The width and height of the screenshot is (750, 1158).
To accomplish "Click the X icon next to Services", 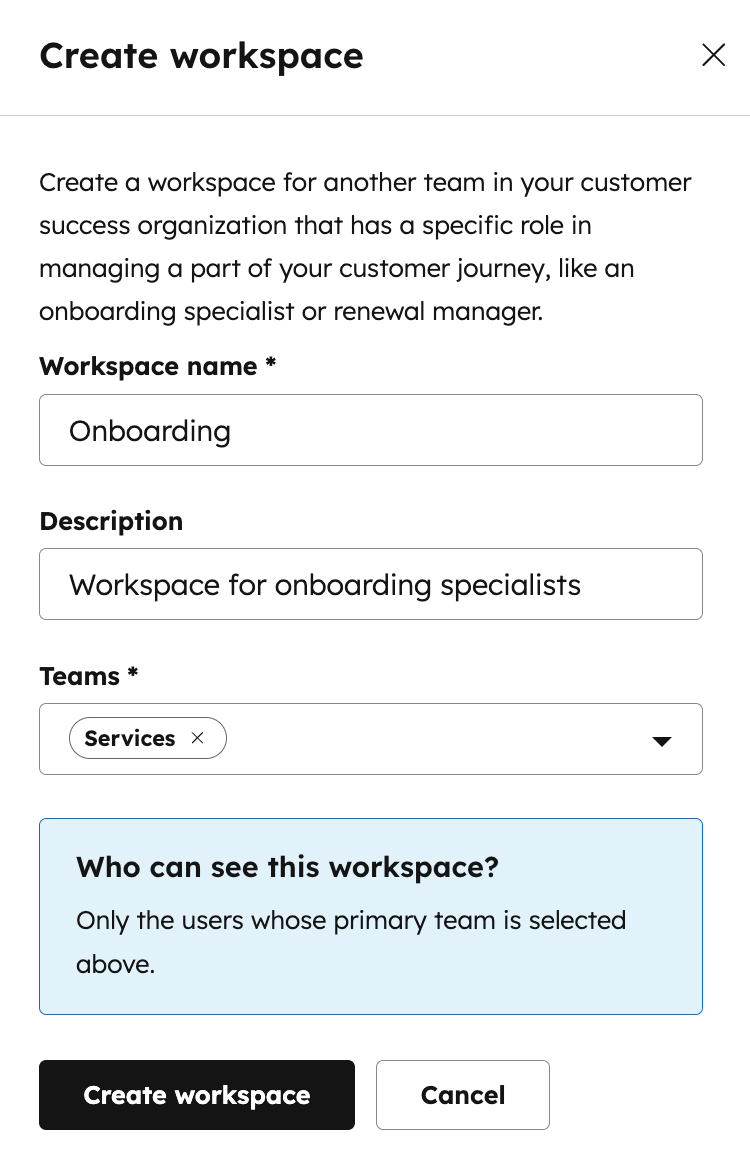I will pyautogui.click(x=198, y=738).
